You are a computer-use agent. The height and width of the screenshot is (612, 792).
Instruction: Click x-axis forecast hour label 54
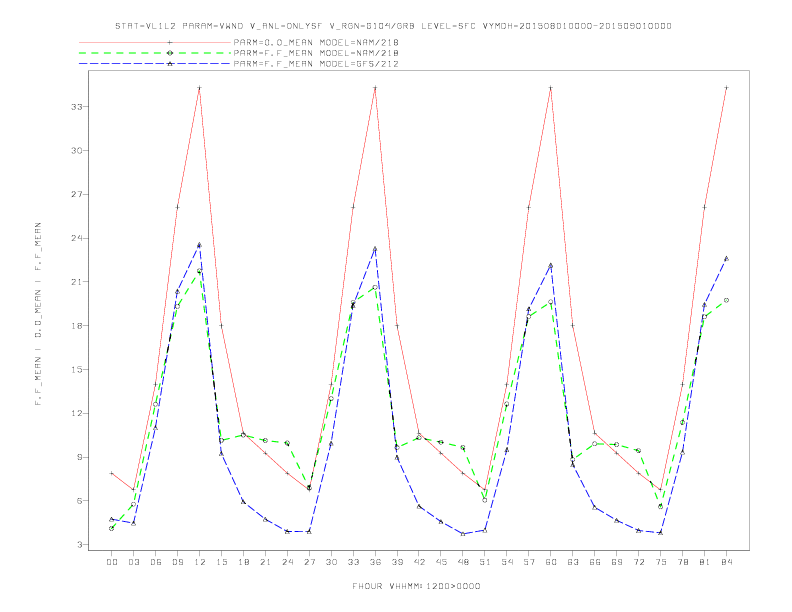pos(507,562)
